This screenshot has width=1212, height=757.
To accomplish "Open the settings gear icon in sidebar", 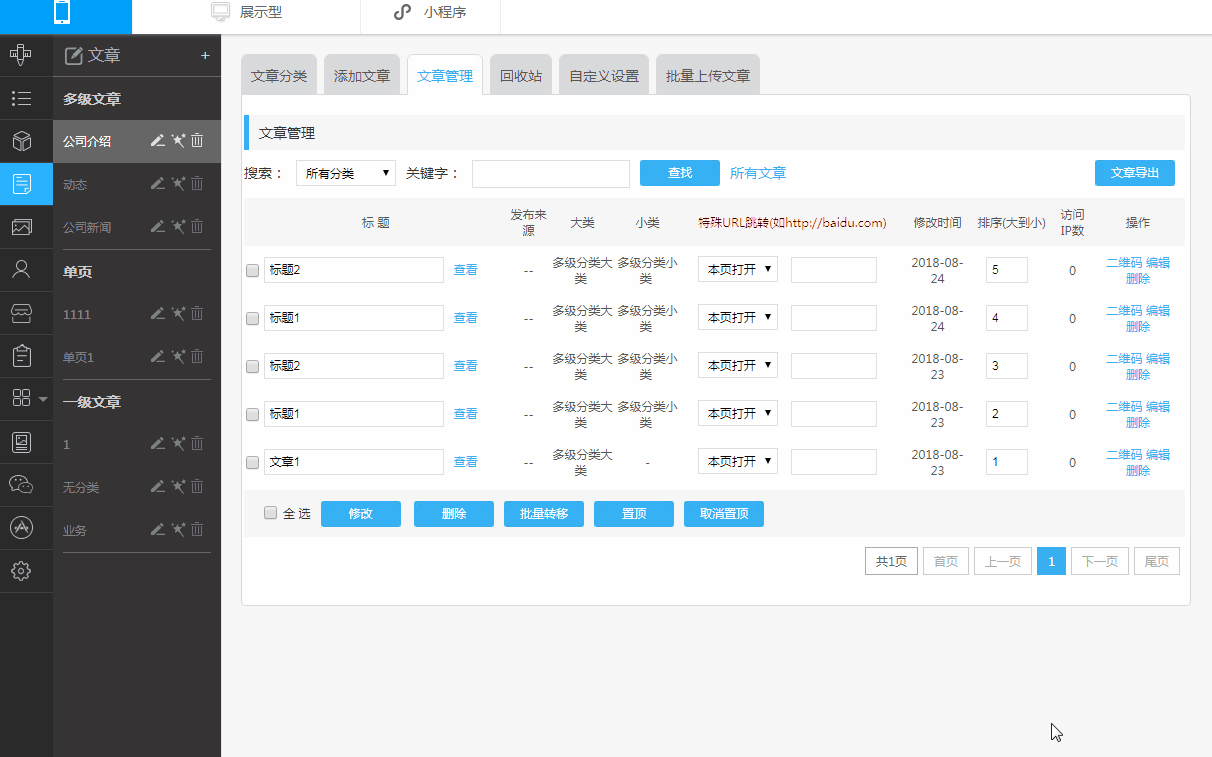I will click(x=21, y=570).
